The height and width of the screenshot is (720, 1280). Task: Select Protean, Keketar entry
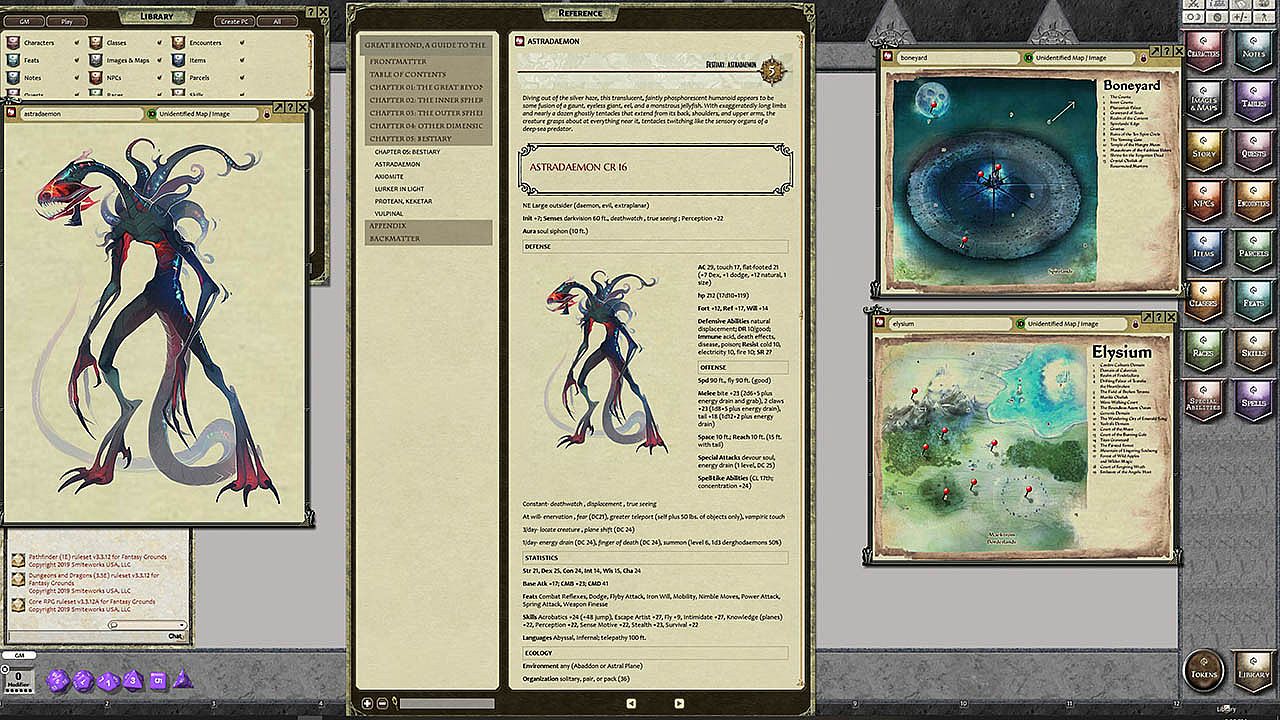click(403, 201)
